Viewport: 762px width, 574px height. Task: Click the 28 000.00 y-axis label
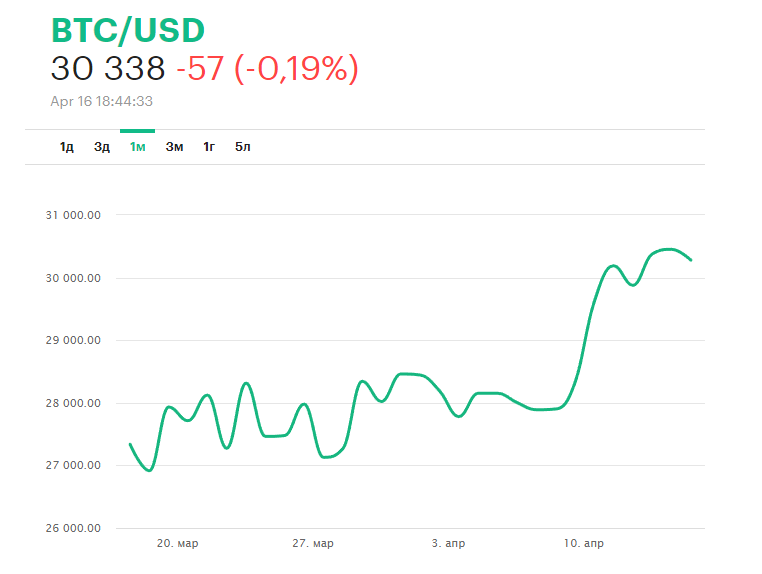coord(75,404)
